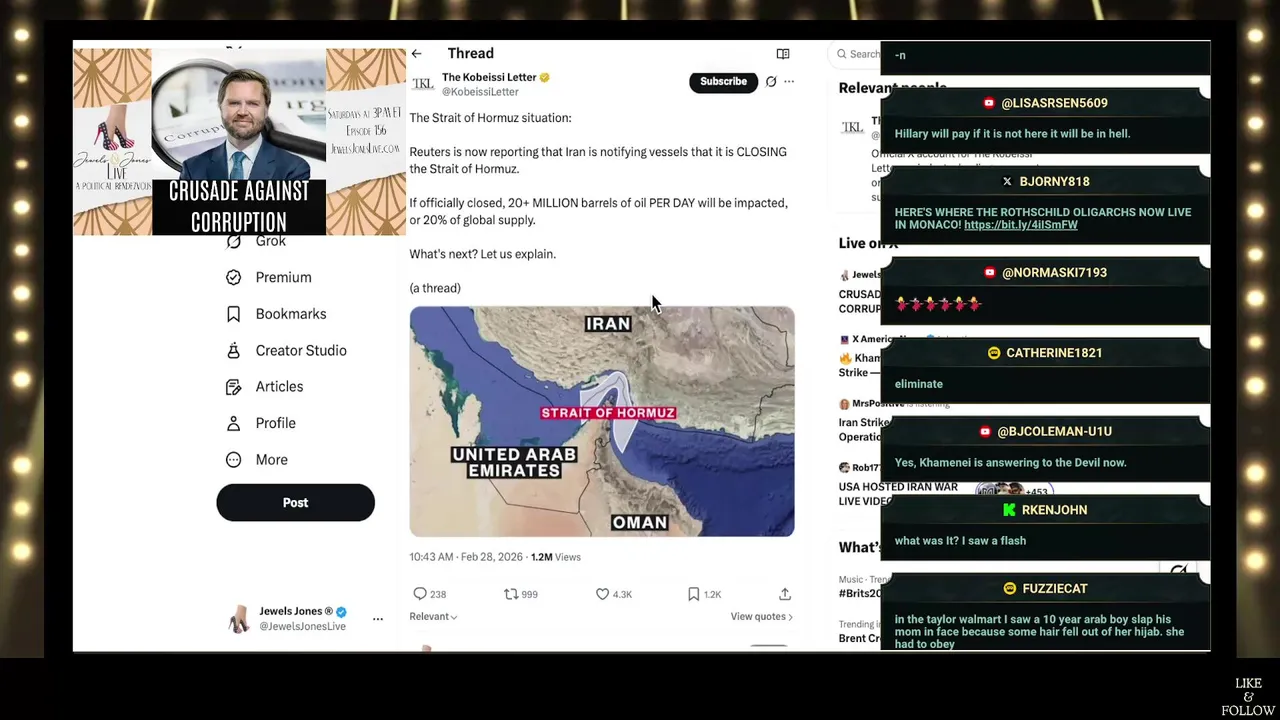1280x720 pixels.
Task: Bookmark the post with bookmark icon
Action: click(693, 594)
